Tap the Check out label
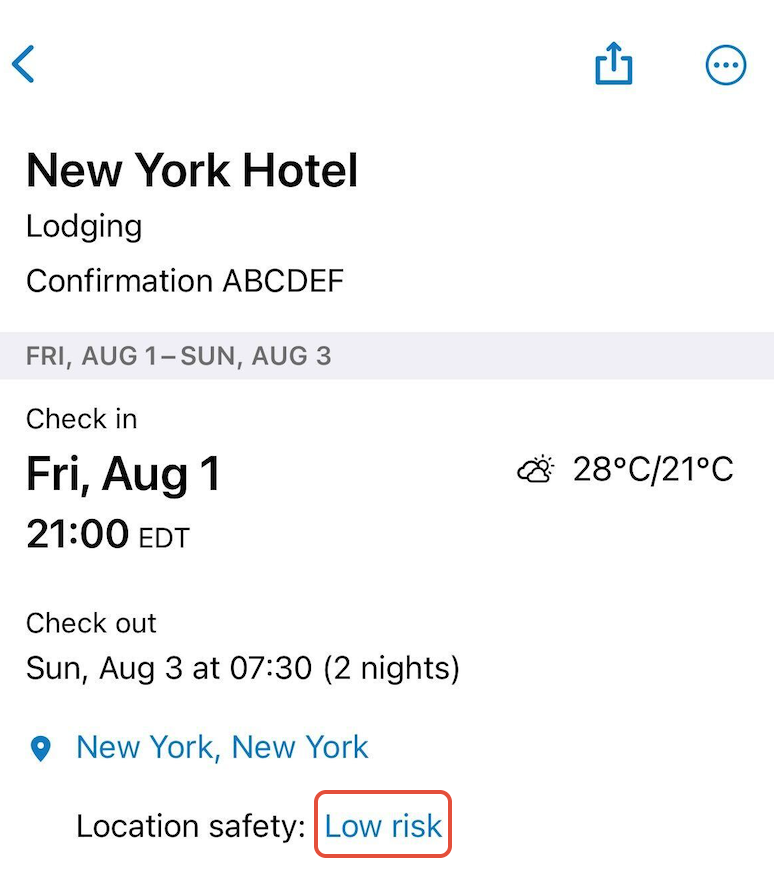 91,624
